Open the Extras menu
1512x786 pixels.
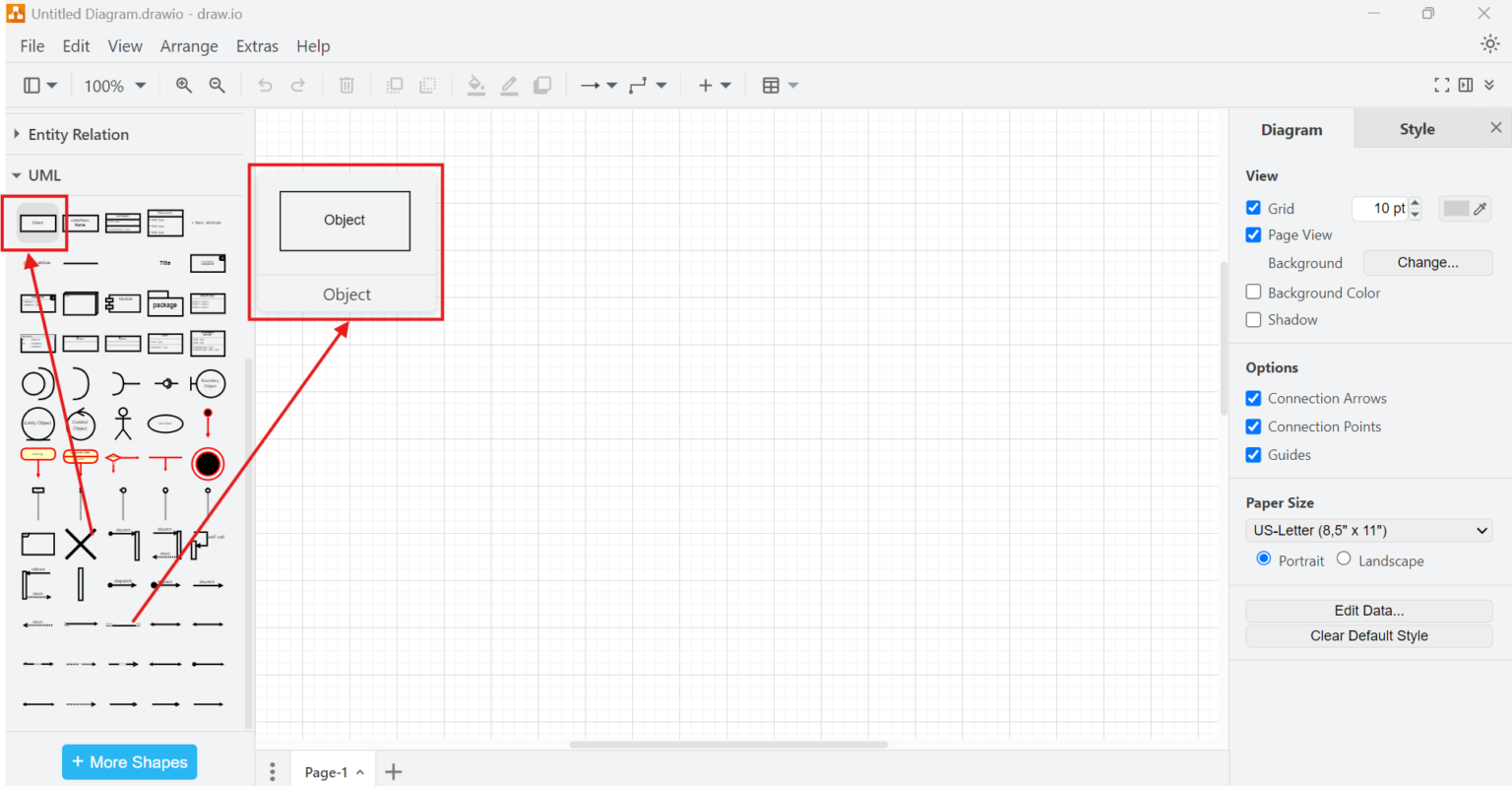coord(257,46)
